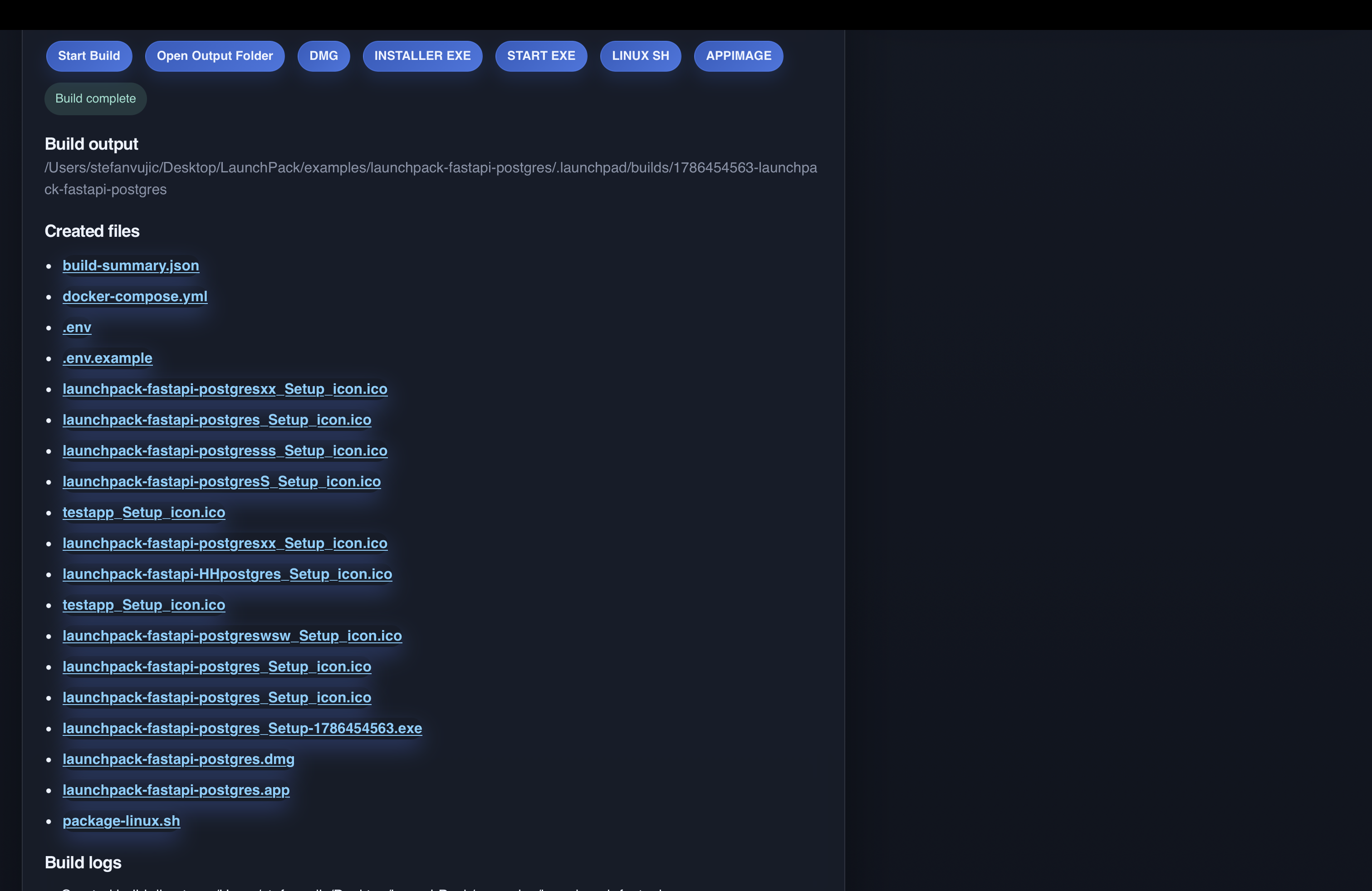
Task: Choose the INSTALLER EXE button
Action: (x=422, y=56)
